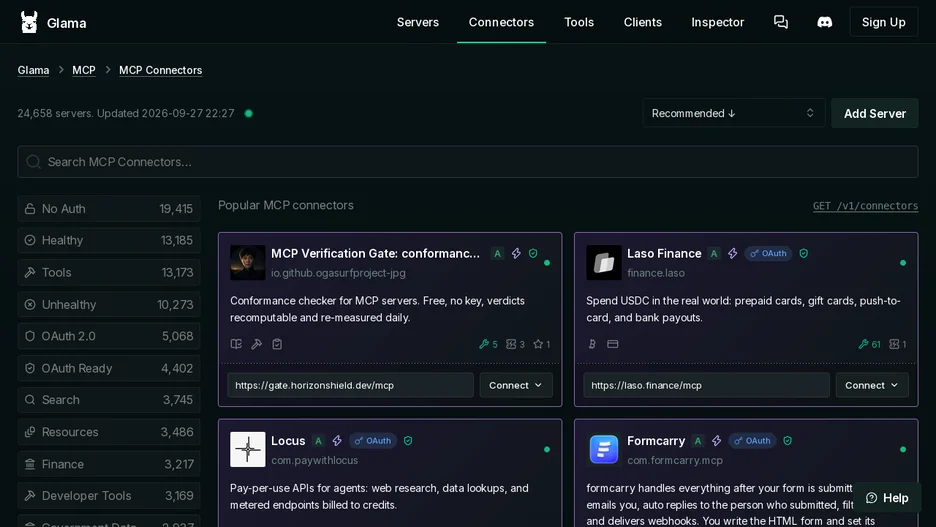Click the A grade badge on MCP Verification Gate card

pyautogui.click(x=497, y=254)
